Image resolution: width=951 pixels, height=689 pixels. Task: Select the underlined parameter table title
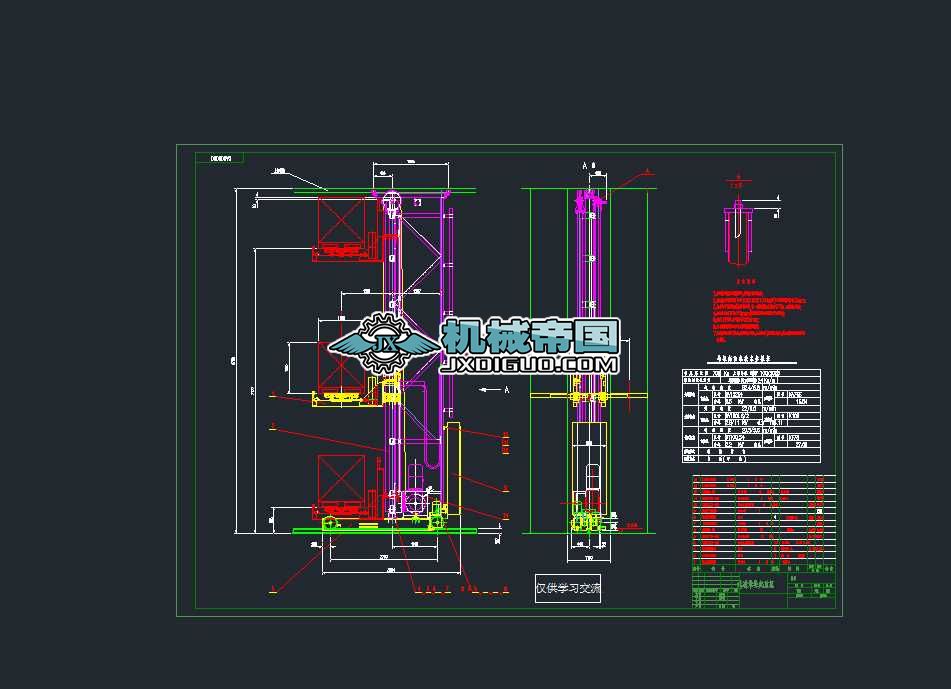(x=751, y=359)
